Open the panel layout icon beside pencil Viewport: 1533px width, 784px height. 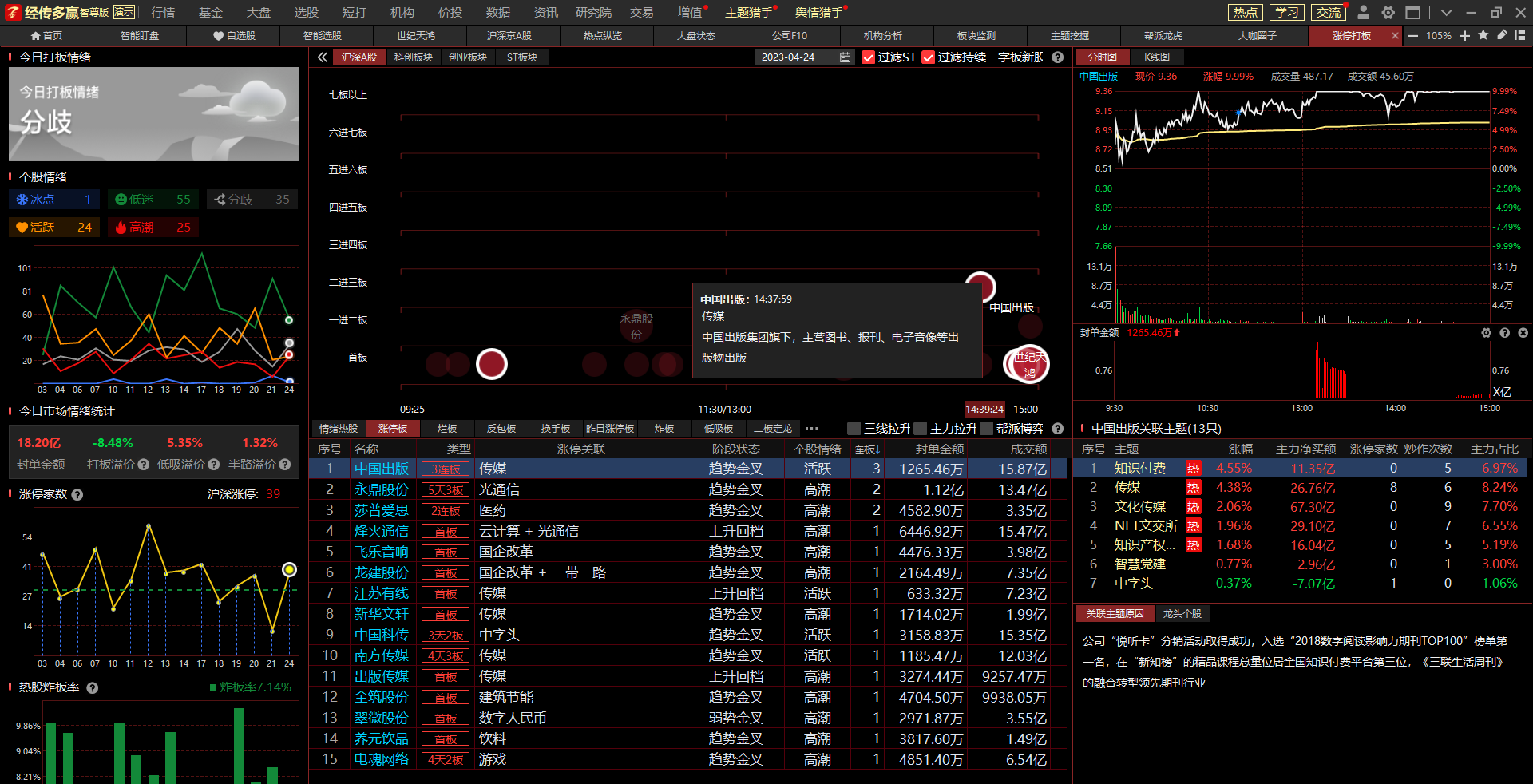point(1520,35)
